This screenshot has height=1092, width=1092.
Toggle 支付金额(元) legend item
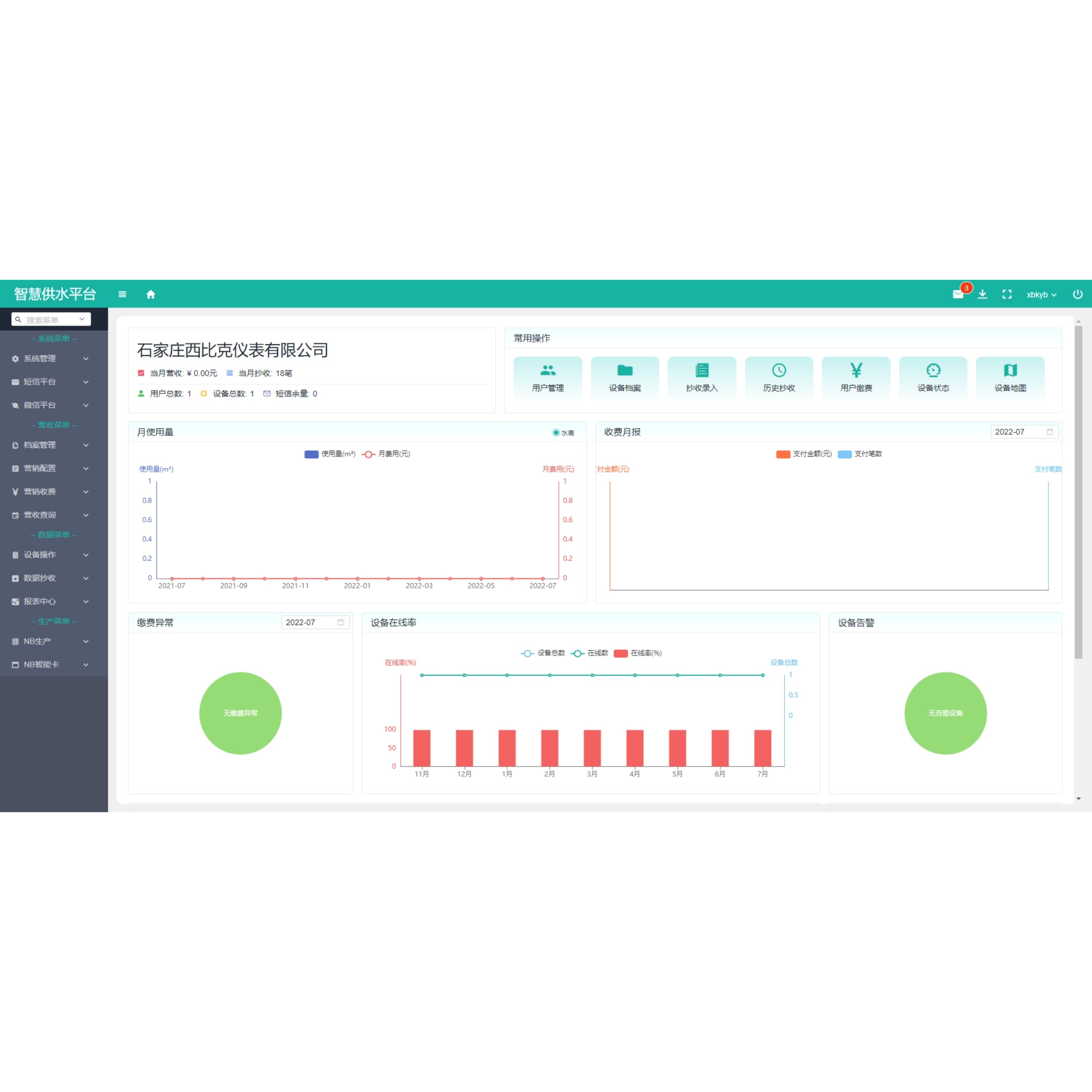pyautogui.click(x=803, y=454)
